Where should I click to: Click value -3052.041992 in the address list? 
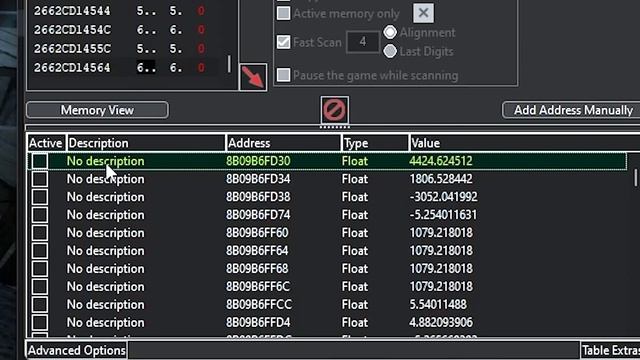443,197
